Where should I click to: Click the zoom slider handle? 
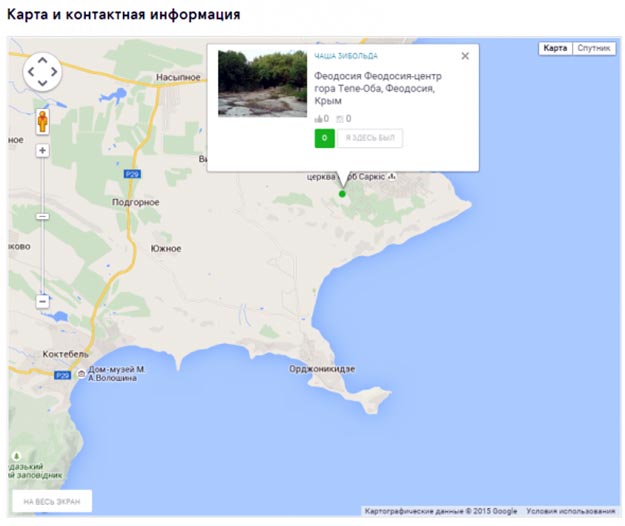43,216
